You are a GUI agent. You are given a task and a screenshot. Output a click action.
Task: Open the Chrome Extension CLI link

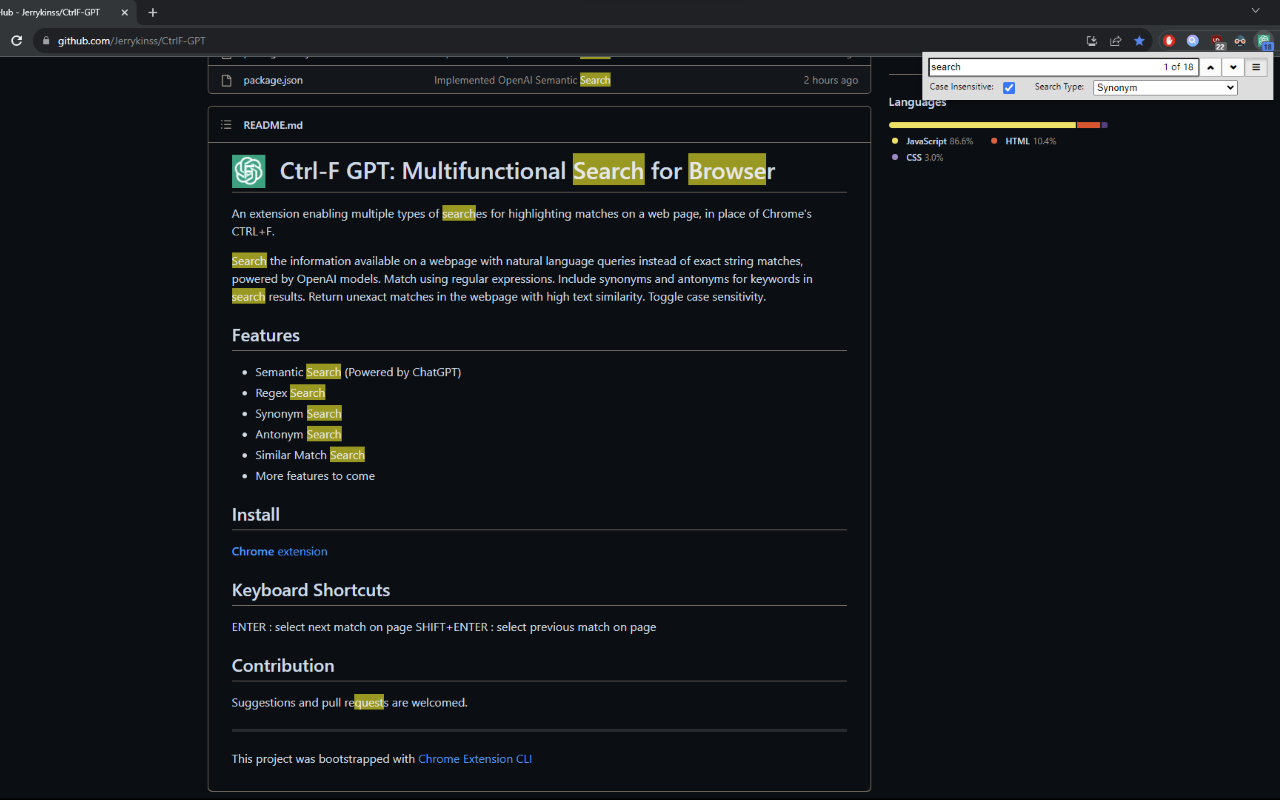point(475,759)
